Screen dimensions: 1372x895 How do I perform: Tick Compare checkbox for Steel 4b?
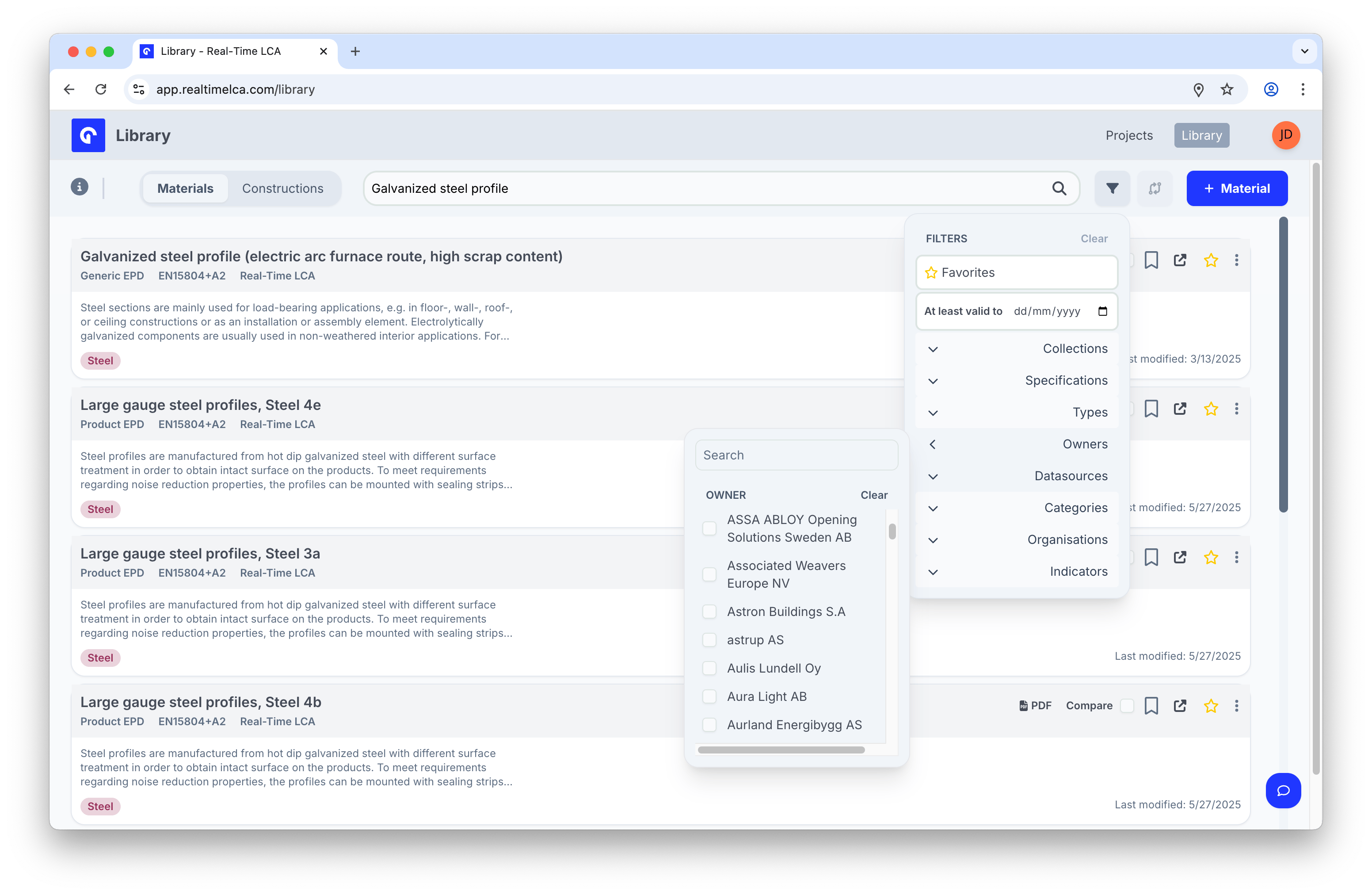coord(1127,706)
